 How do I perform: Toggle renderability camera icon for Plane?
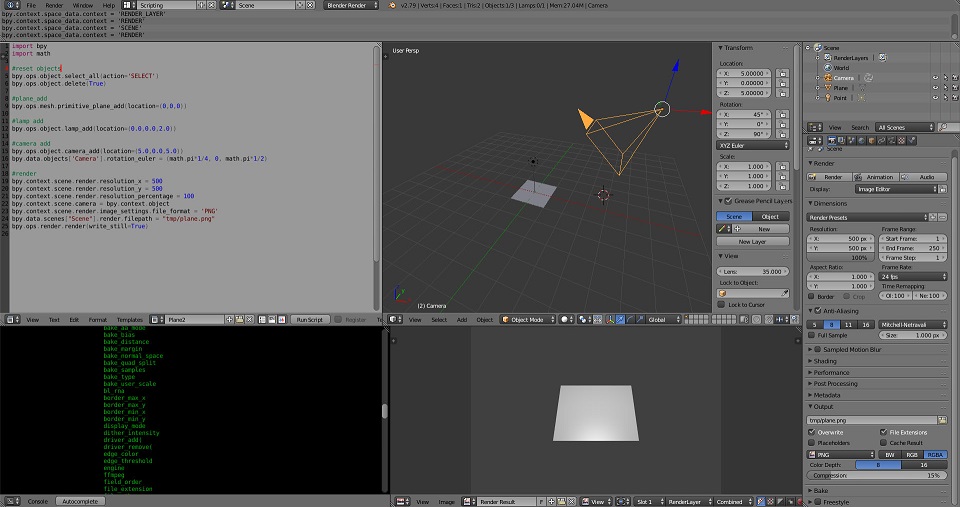pos(955,88)
